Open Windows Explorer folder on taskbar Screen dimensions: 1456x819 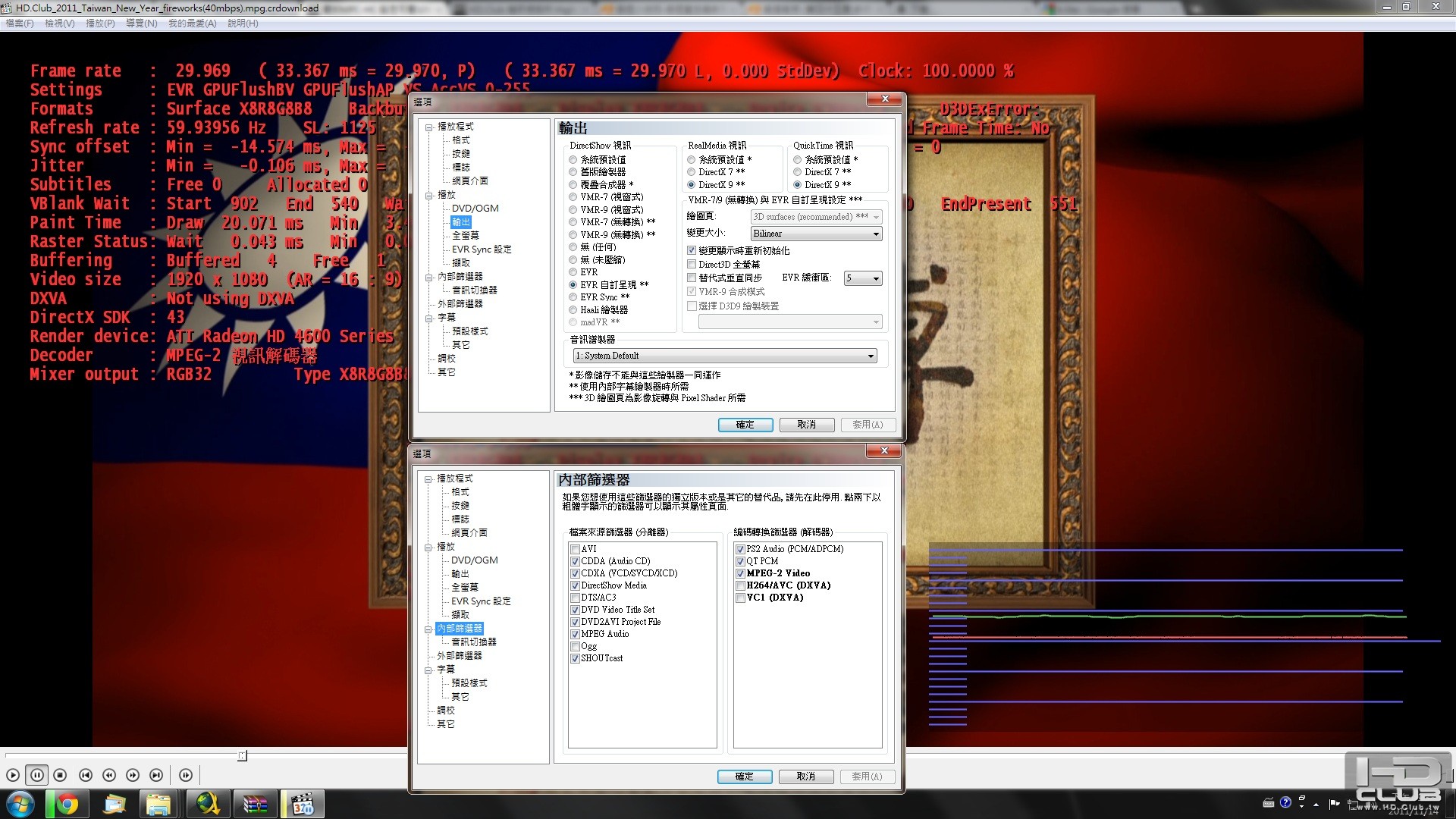158,804
